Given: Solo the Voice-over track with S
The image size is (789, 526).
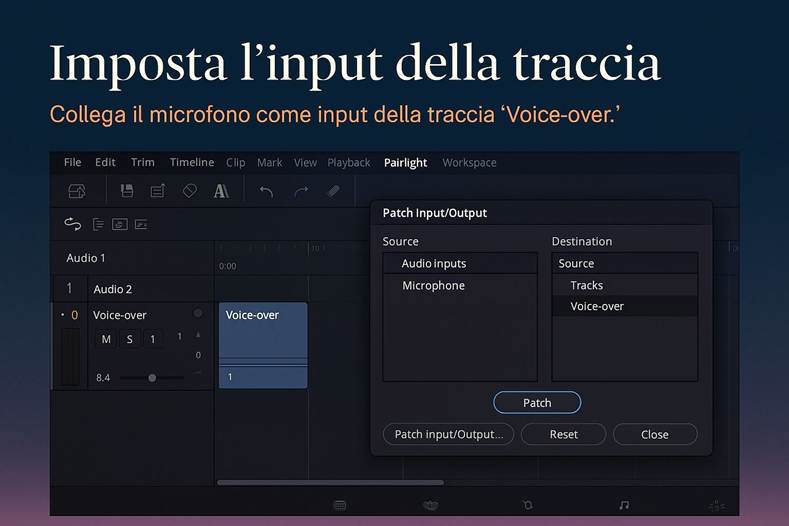Looking at the screenshot, I should 130,339.
